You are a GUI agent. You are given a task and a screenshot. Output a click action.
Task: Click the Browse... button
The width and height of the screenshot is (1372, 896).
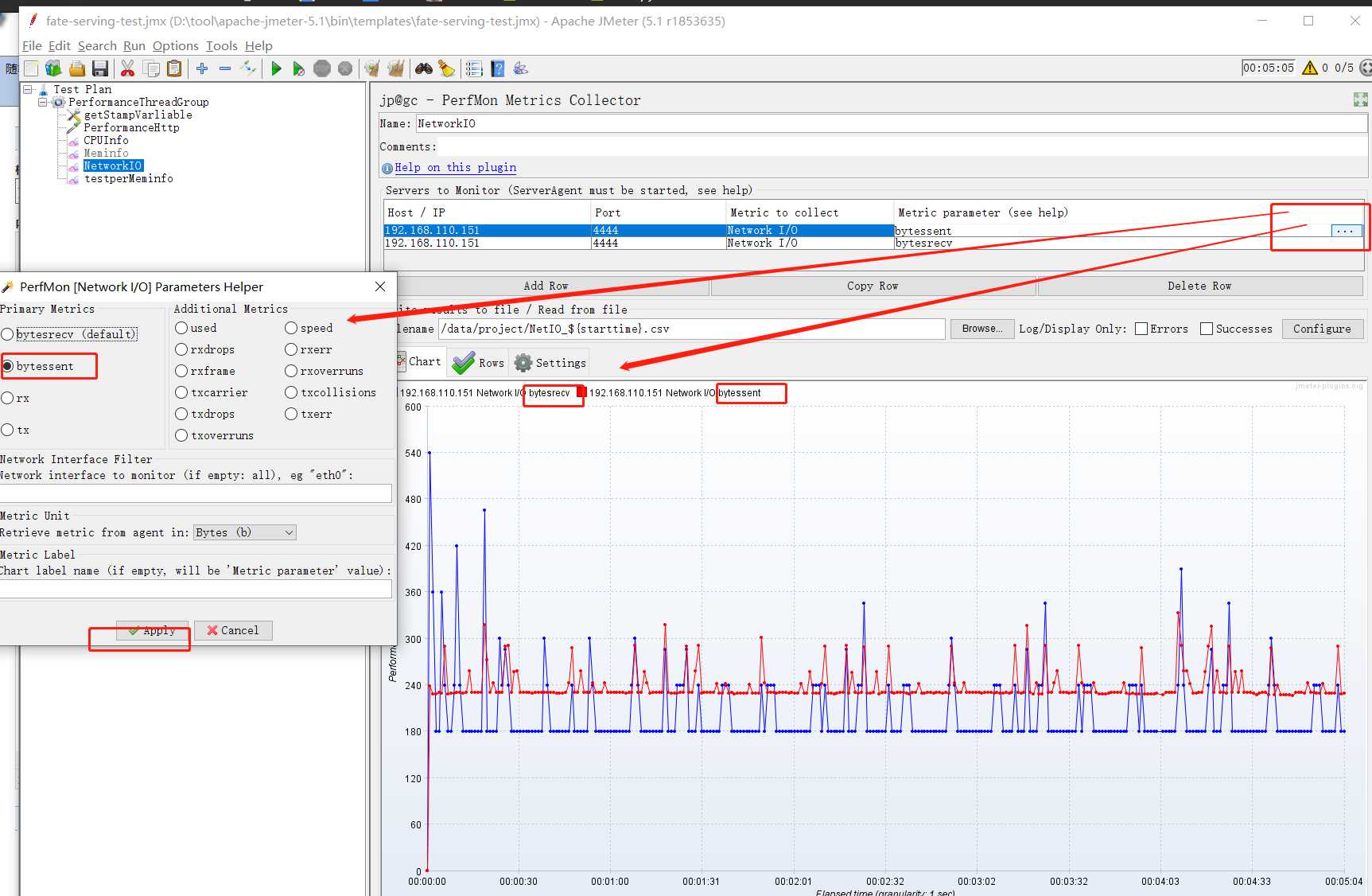982,329
